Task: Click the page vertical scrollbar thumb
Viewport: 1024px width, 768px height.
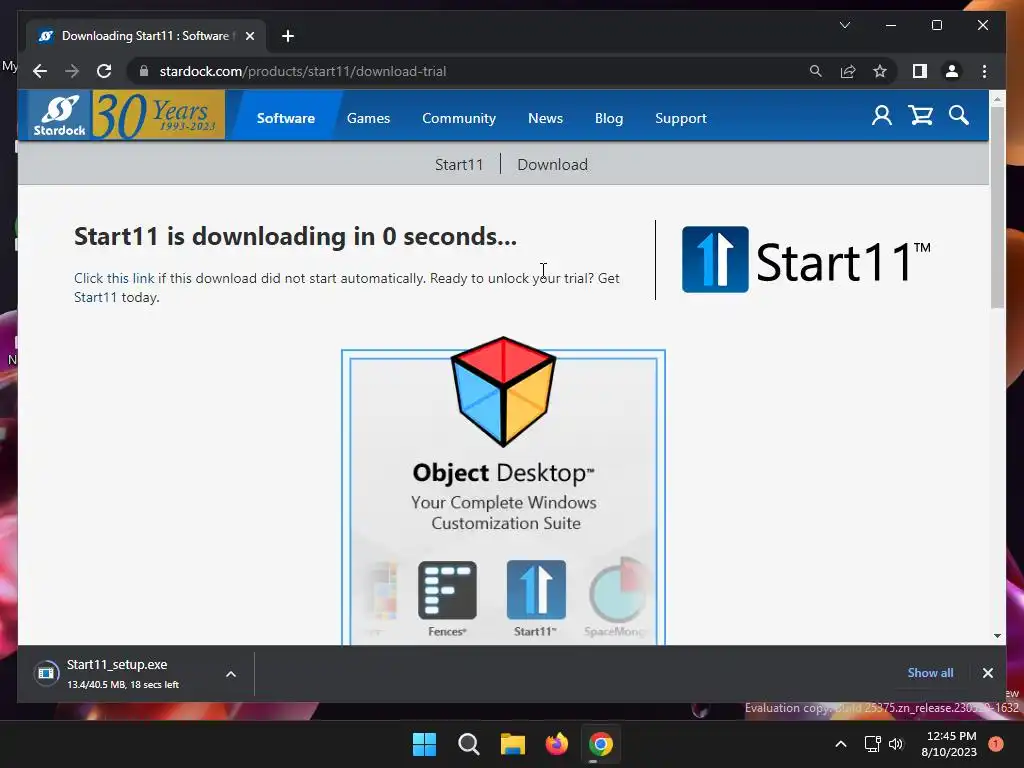Action: click(x=997, y=207)
